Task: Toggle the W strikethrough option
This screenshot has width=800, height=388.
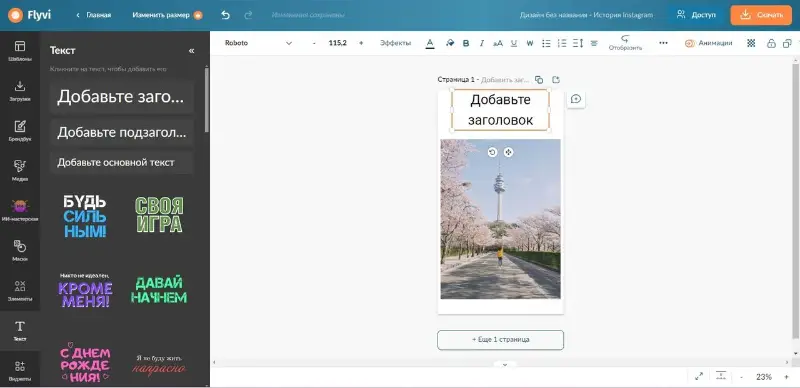Action: tap(530, 43)
